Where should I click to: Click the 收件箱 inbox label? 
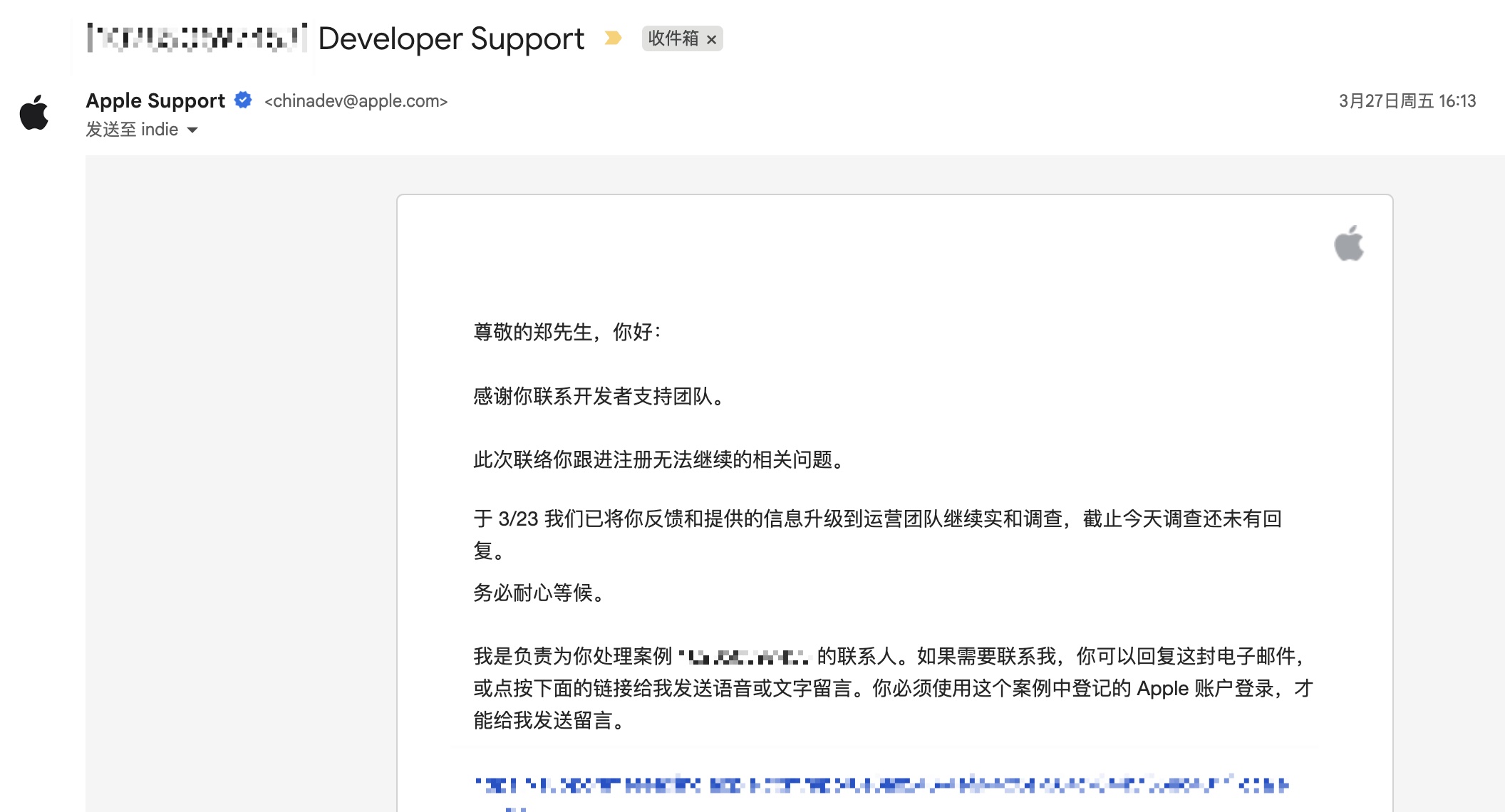pos(673,38)
